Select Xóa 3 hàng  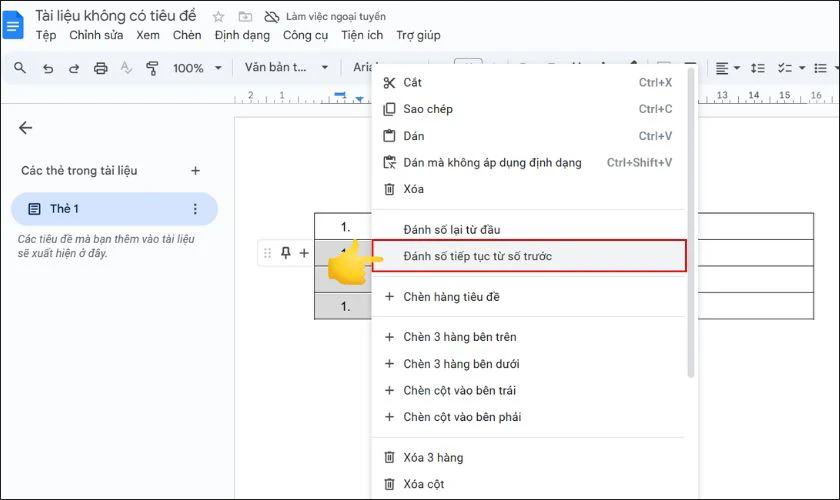[528, 458]
